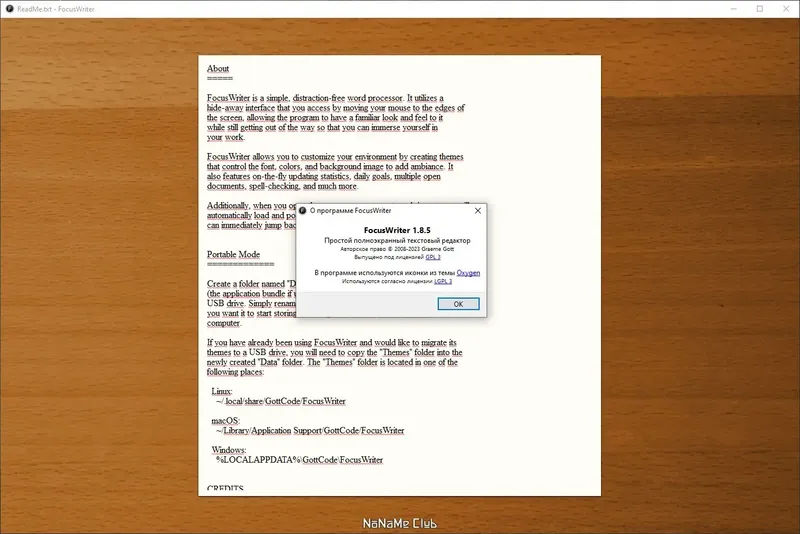Click the "~/Library/Application Support/GottCode/FocusWriter" path text
Viewport: 800px width, 534px height.
pyautogui.click(x=310, y=430)
